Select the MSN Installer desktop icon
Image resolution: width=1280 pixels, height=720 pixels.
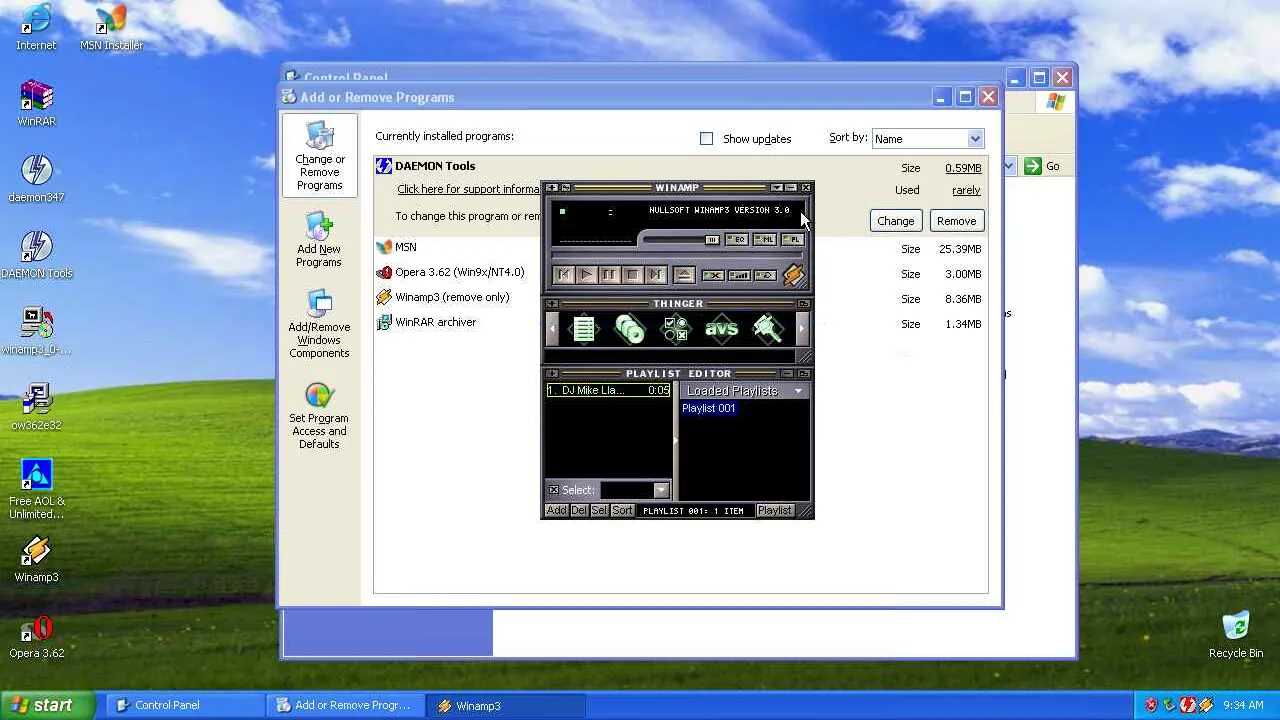pos(111,28)
